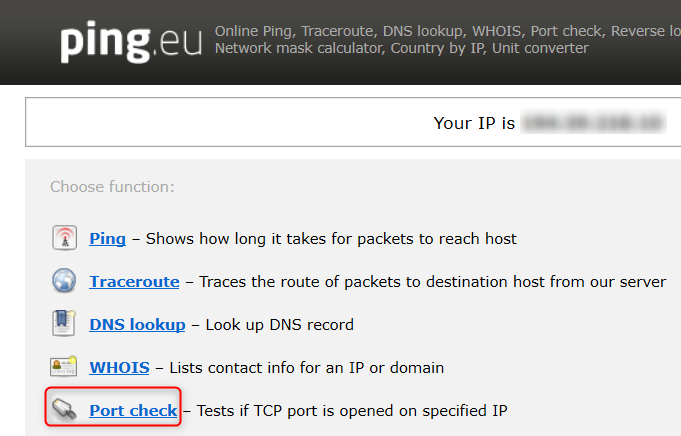681x436 pixels.
Task: Click the Traceroute description about route of packets
Action: 432,282
